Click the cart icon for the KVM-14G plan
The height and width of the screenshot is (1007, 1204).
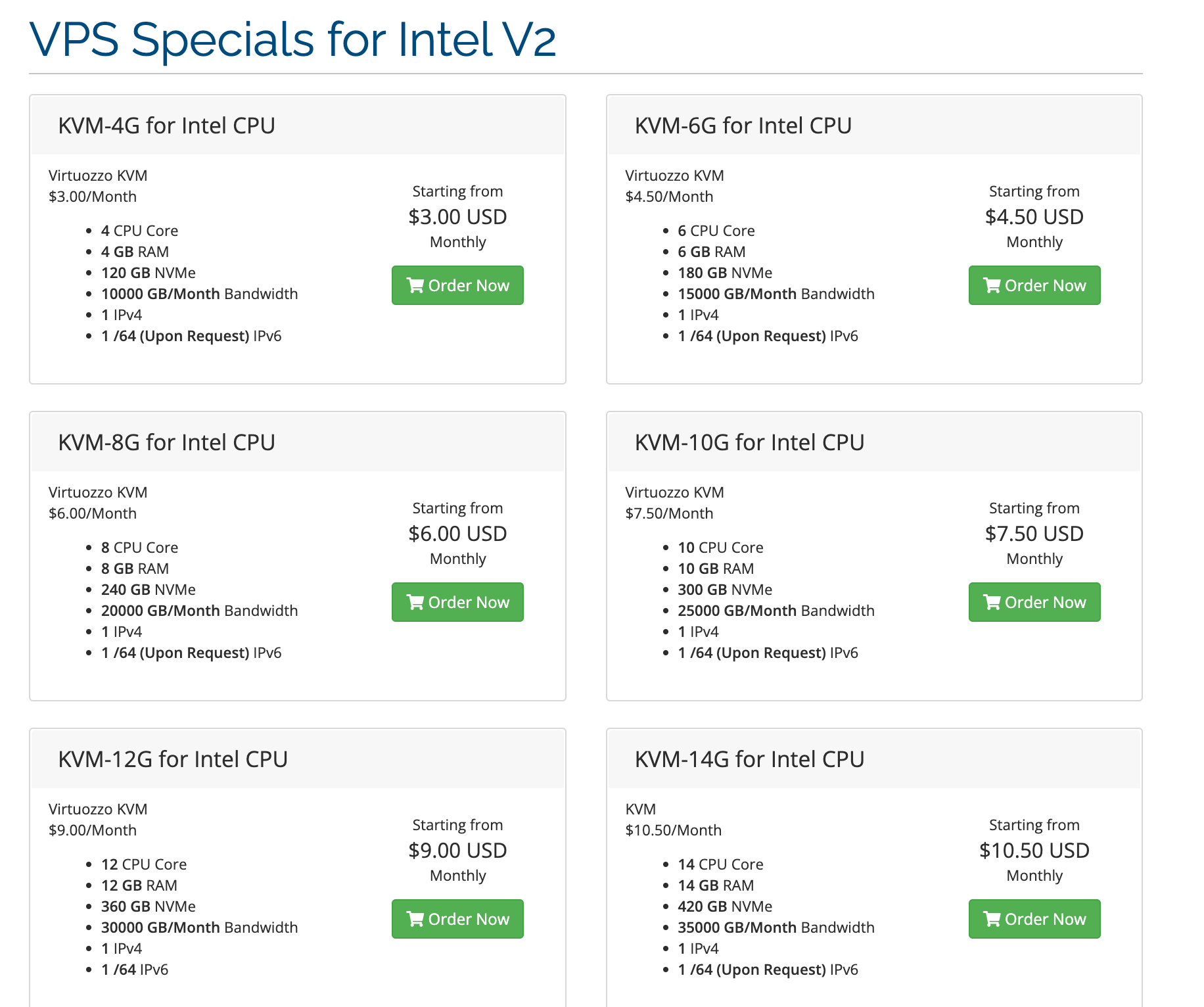pos(992,919)
